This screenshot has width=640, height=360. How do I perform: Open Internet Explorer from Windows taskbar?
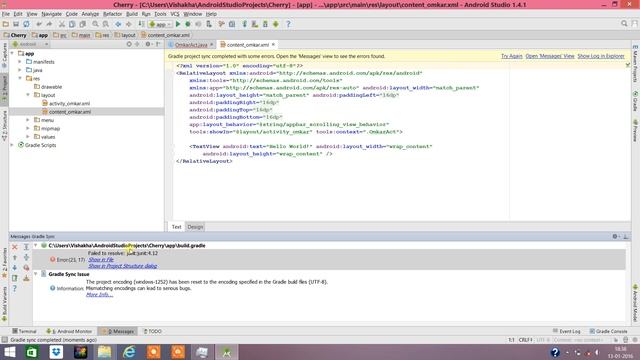coord(129,352)
